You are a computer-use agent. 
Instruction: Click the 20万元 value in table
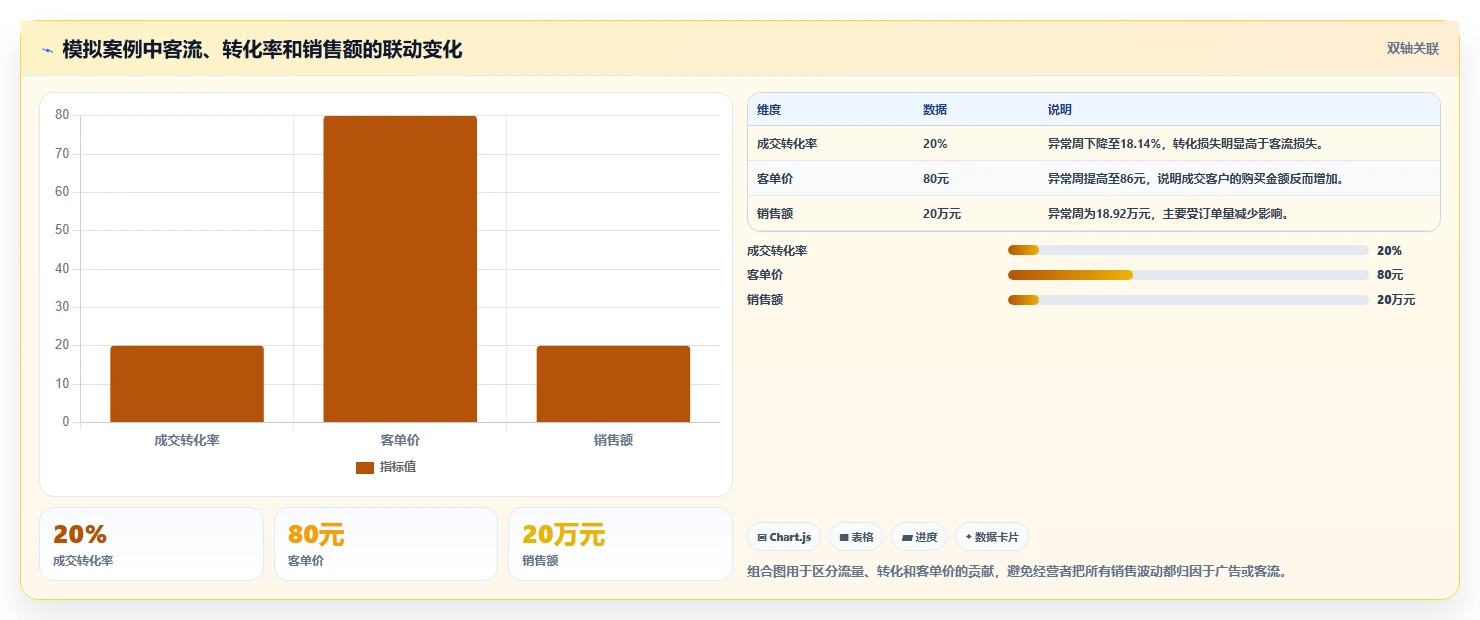point(942,213)
